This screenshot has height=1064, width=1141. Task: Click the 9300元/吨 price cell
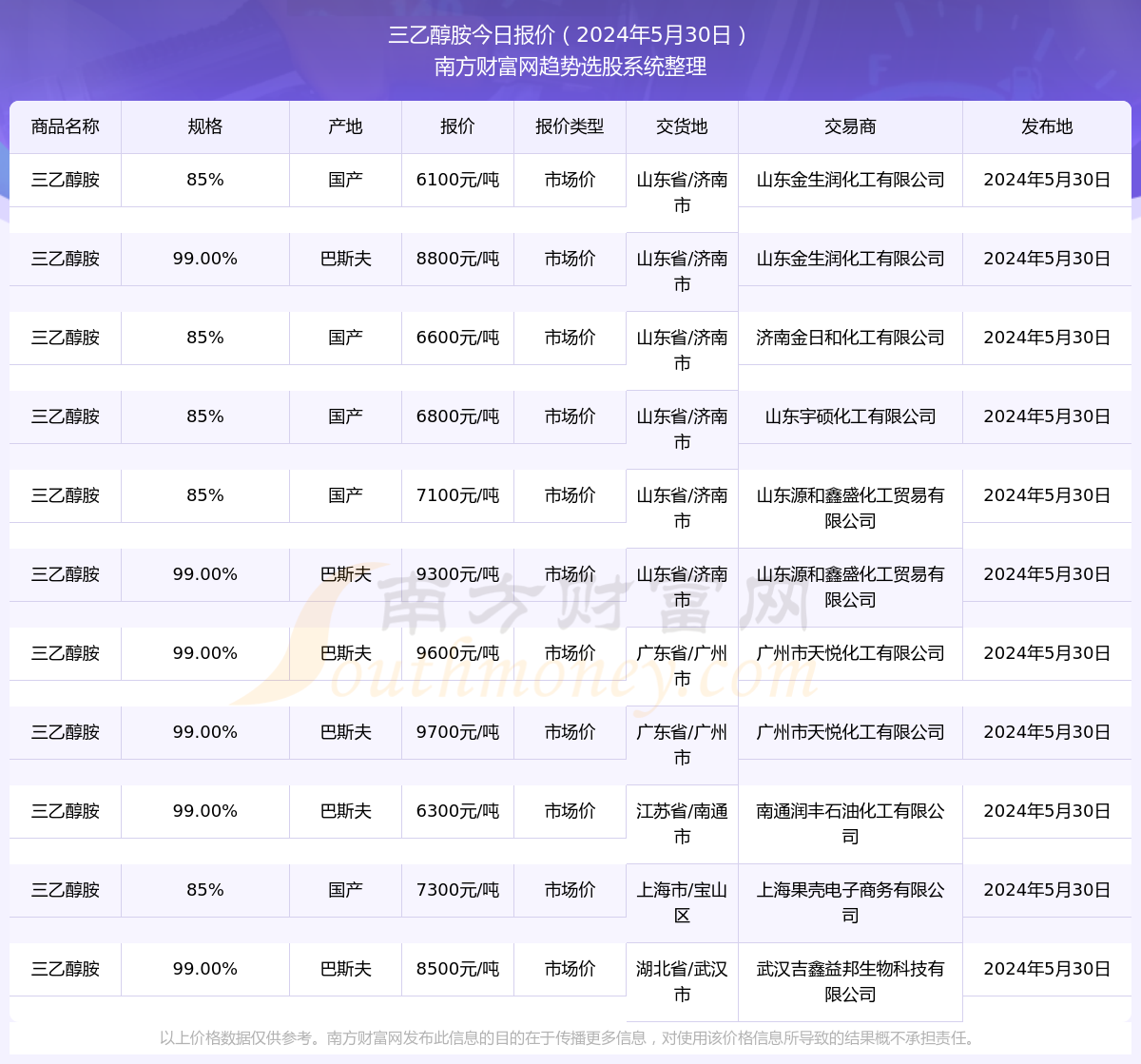[457, 574]
